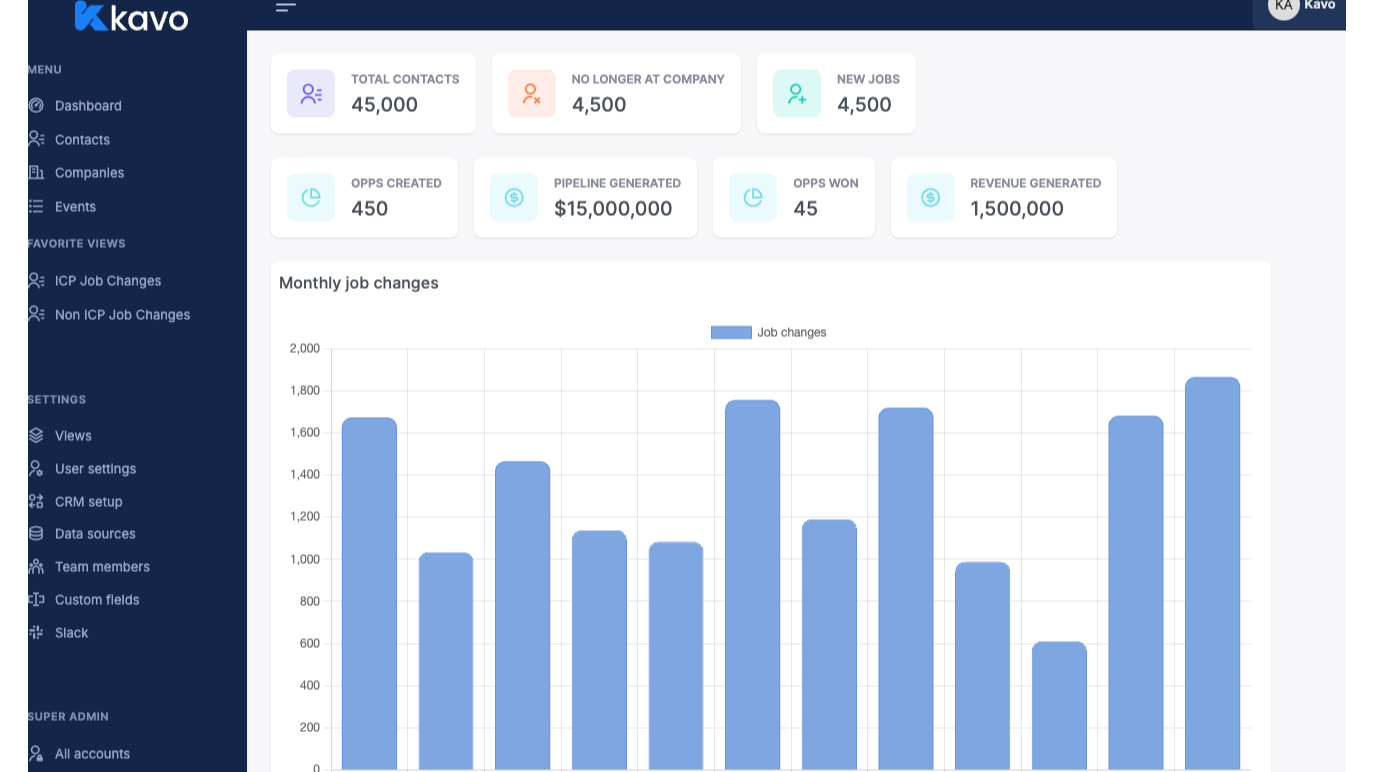This screenshot has height=772, width=1373.
Task: Click the Pipeline Generated dollar icon
Action: tap(513, 197)
